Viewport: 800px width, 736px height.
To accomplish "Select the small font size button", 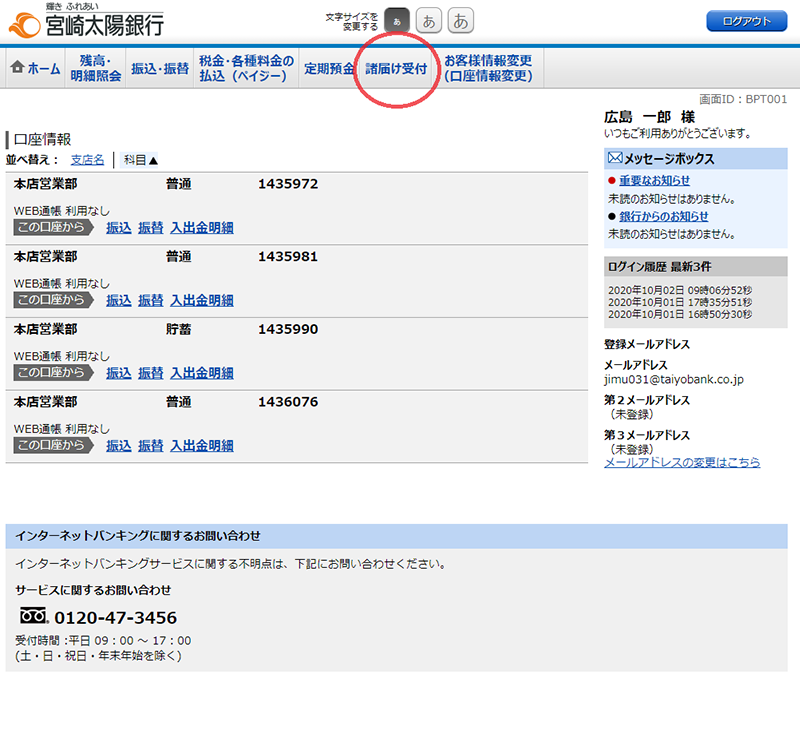I will (x=397, y=20).
